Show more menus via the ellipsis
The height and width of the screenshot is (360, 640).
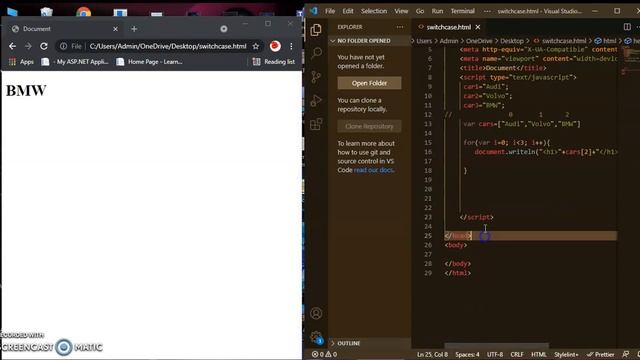point(487,11)
